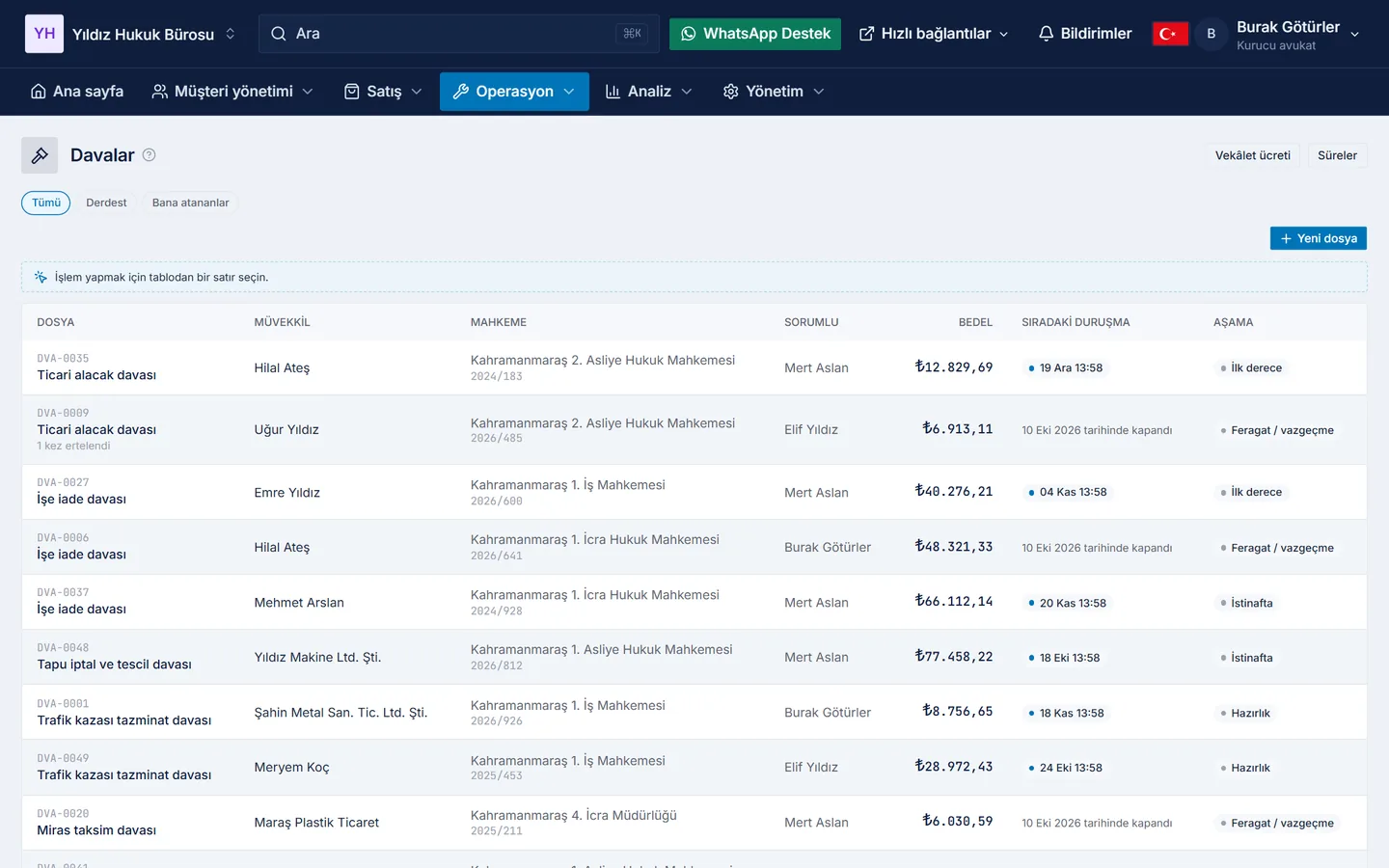Select the Turkish flag language icon
This screenshot has width=1389, height=868.
[1170, 34]
